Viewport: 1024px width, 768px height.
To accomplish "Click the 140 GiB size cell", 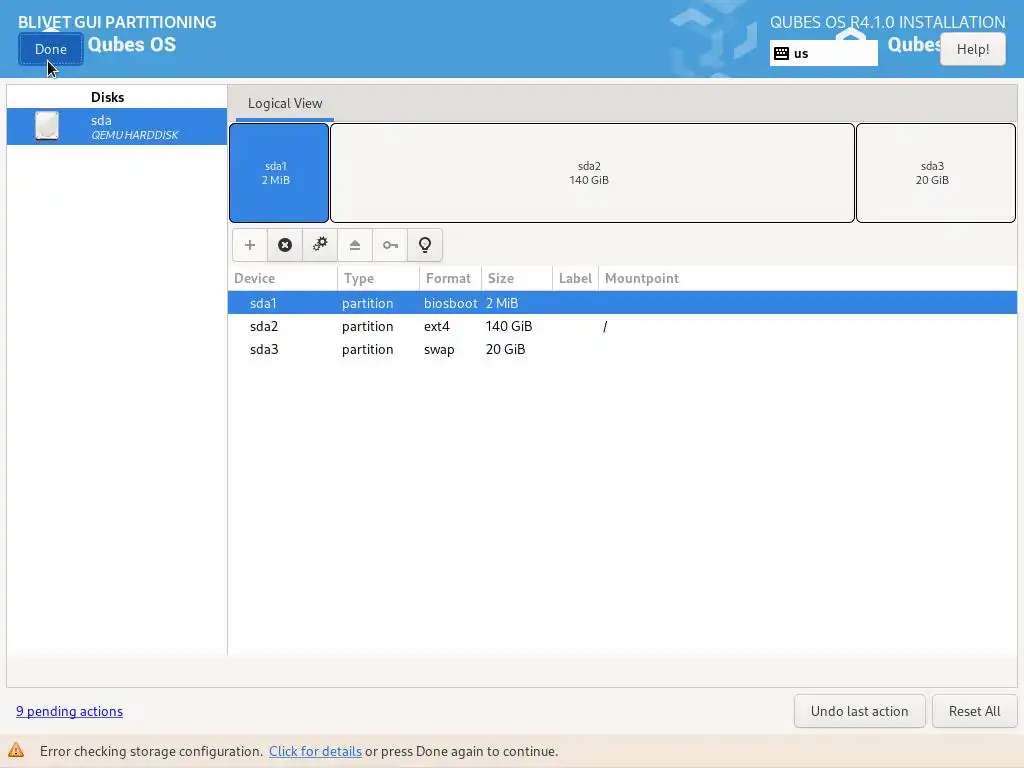I will (x=509, y=326).
